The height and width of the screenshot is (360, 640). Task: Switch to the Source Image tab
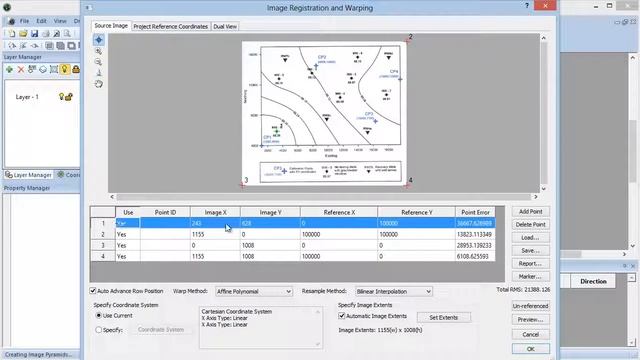pos(111,26)
